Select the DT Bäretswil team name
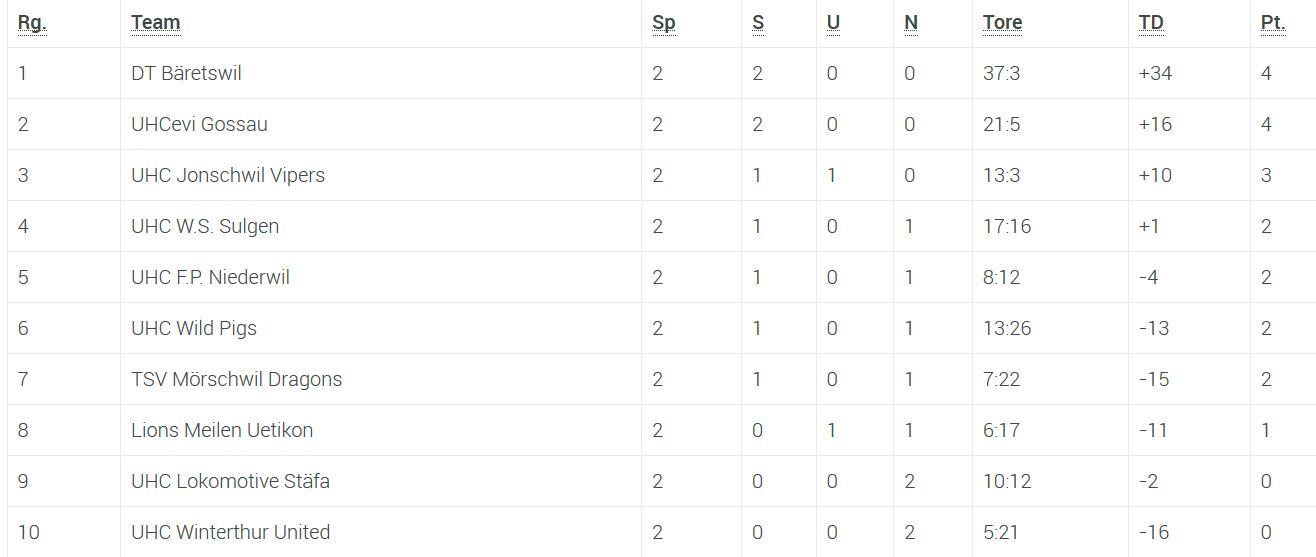The image size is (1316, 557). 186,73
